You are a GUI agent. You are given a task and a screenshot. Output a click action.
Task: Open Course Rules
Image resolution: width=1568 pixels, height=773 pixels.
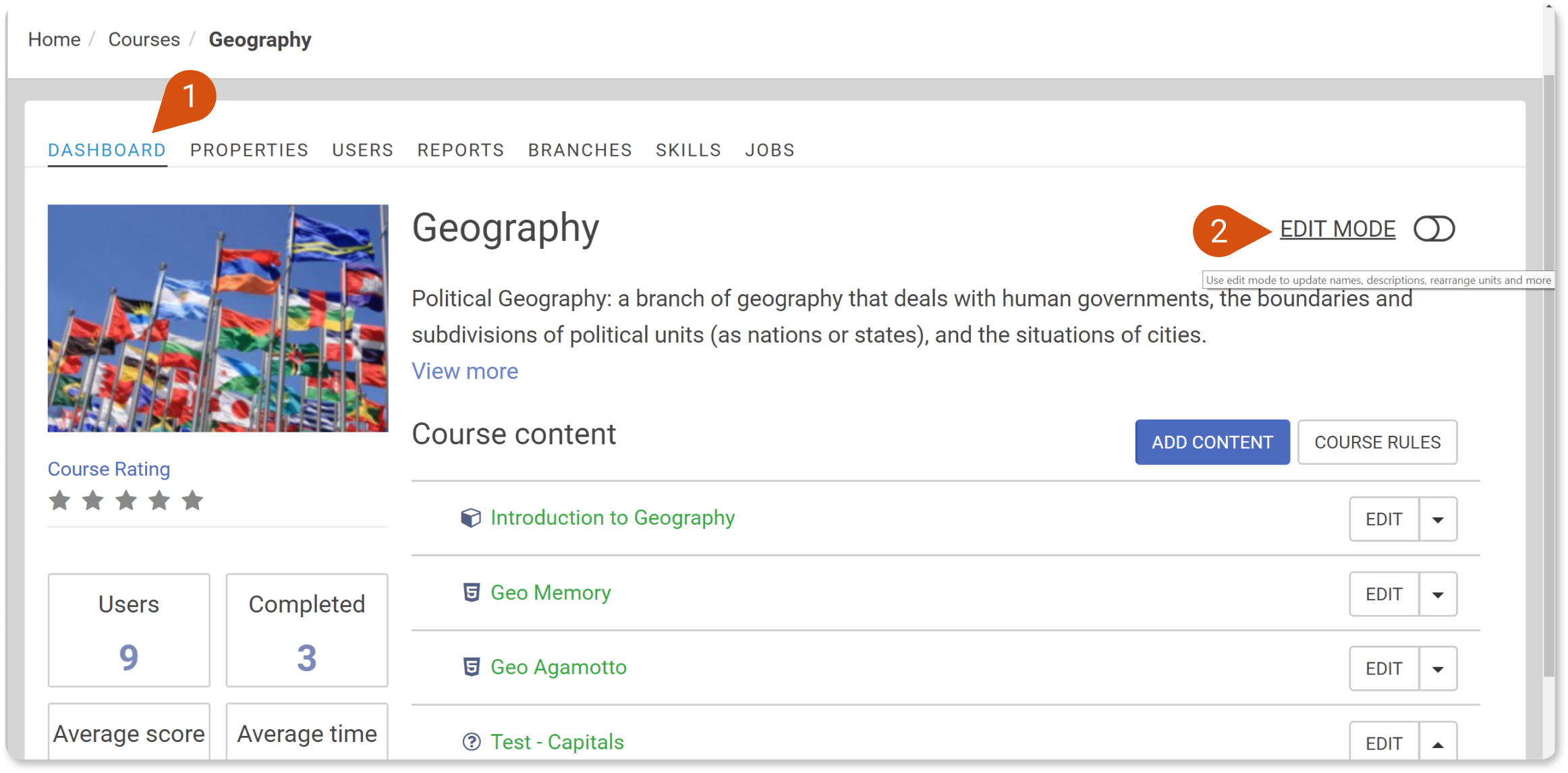pos(1378,442)
